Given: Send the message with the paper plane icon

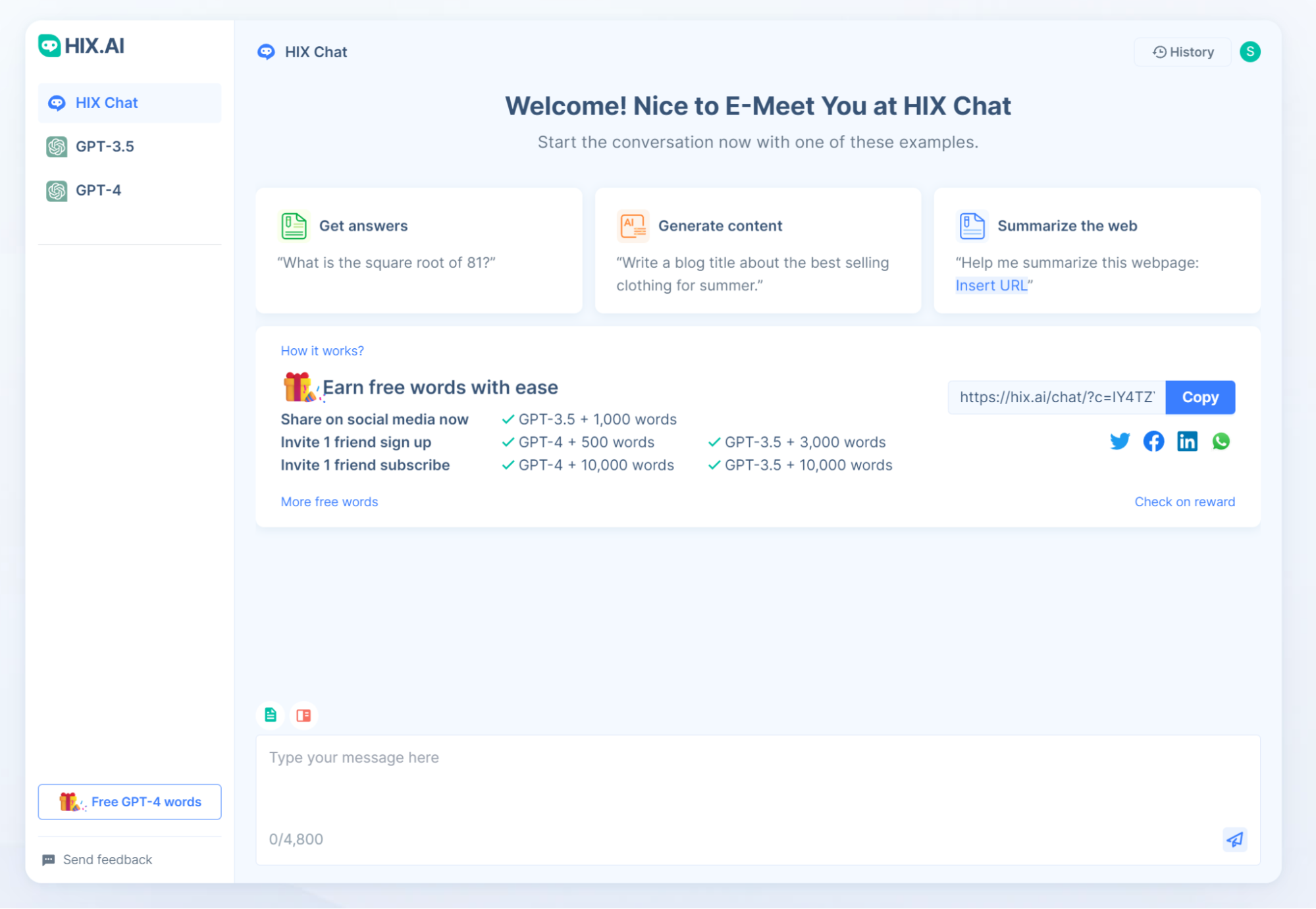Looking at the screenshot, I should [1234, 839].
